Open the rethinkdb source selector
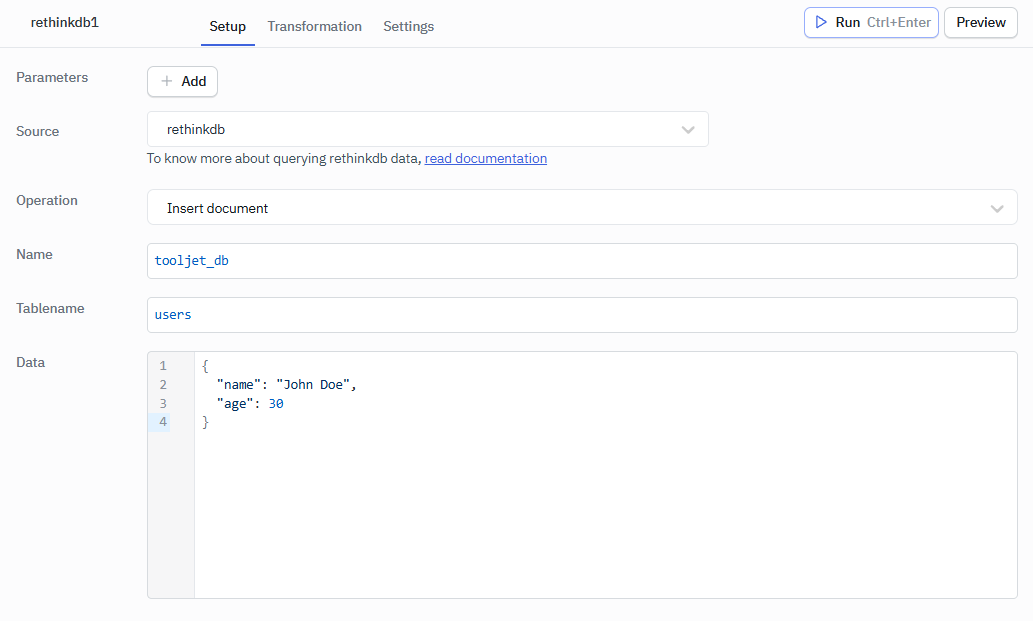The image size is (1033, 621). [428, 129]
